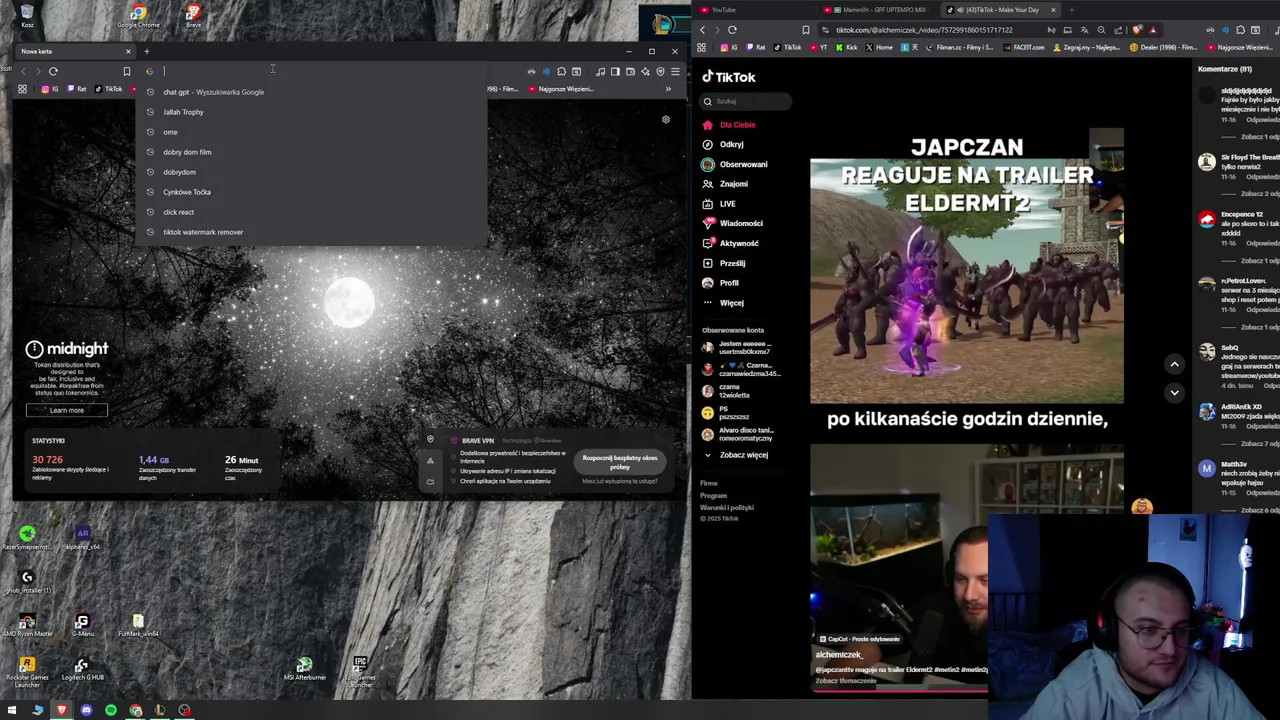Screen dimensions: 1280x720
Task: Open Spotify from the taskbar
Action: (x=110, y=710)
